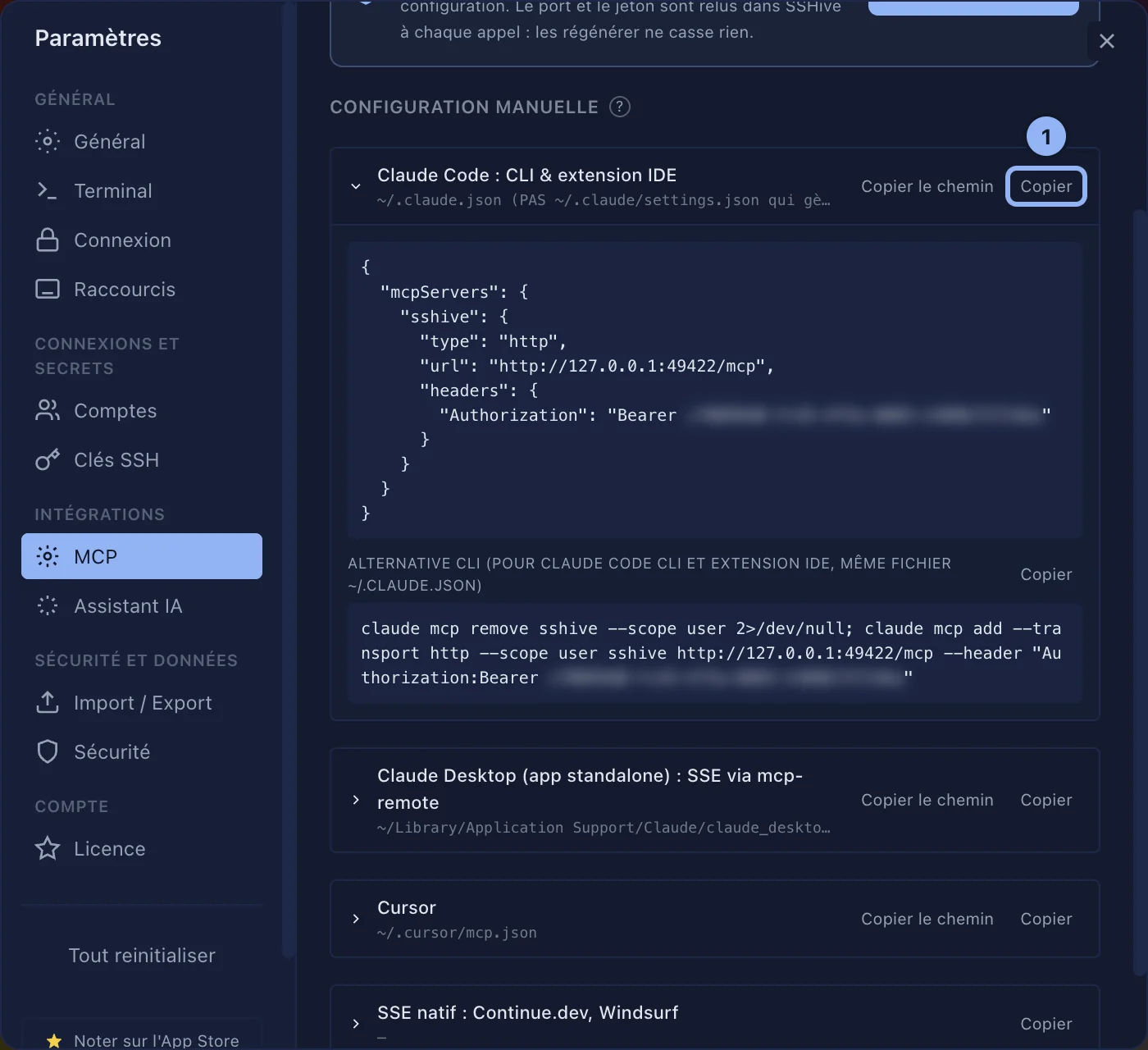Select Clés SSH section

142,460
